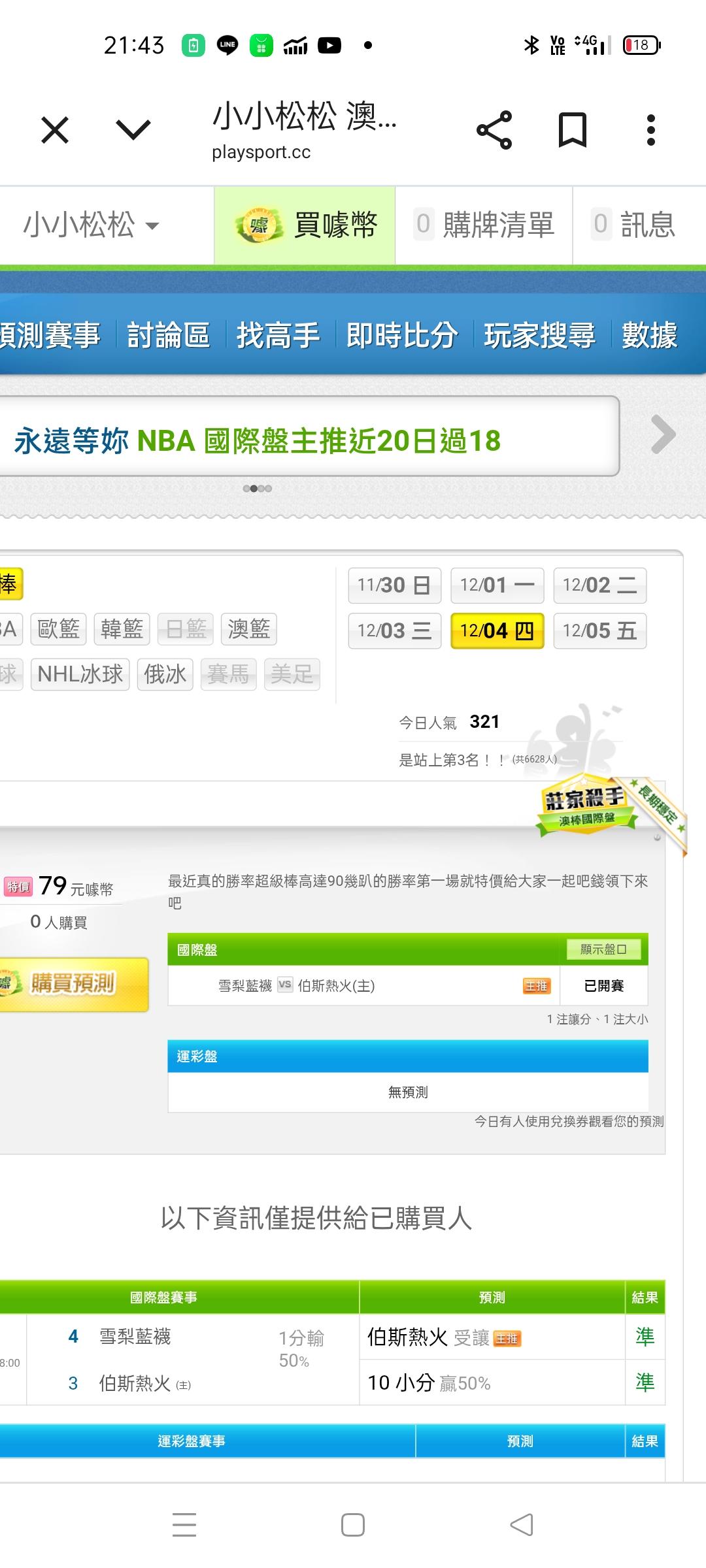706x1568 pixels.
Task: Open 找高手 in navigation bar
Action: 278,335
